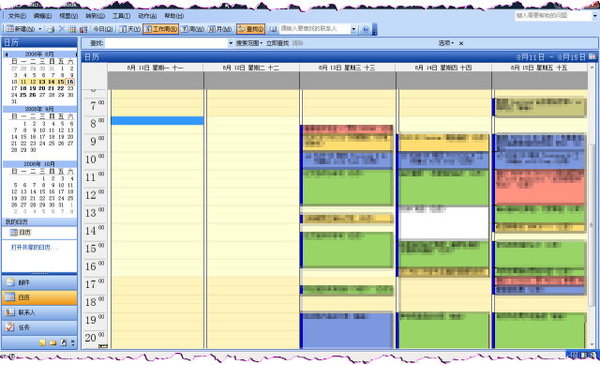Open the large salmon appointment on Friday at 11:00
This screenshot has width=600, height=365.
pyautogui.click(x=540, y=187)
